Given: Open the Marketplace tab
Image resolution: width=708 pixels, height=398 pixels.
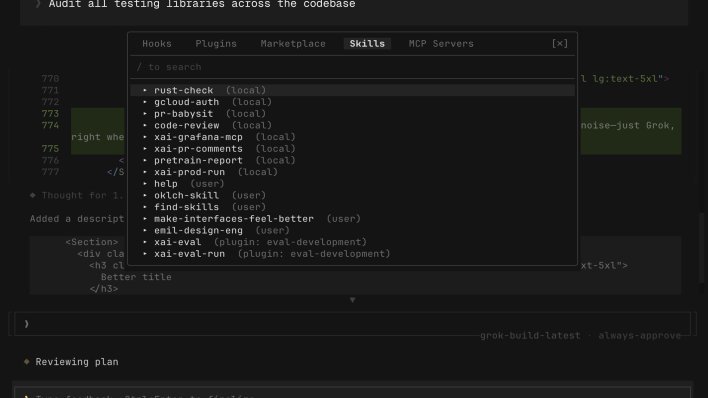Looking at the screenshot, I should [293, 44].
